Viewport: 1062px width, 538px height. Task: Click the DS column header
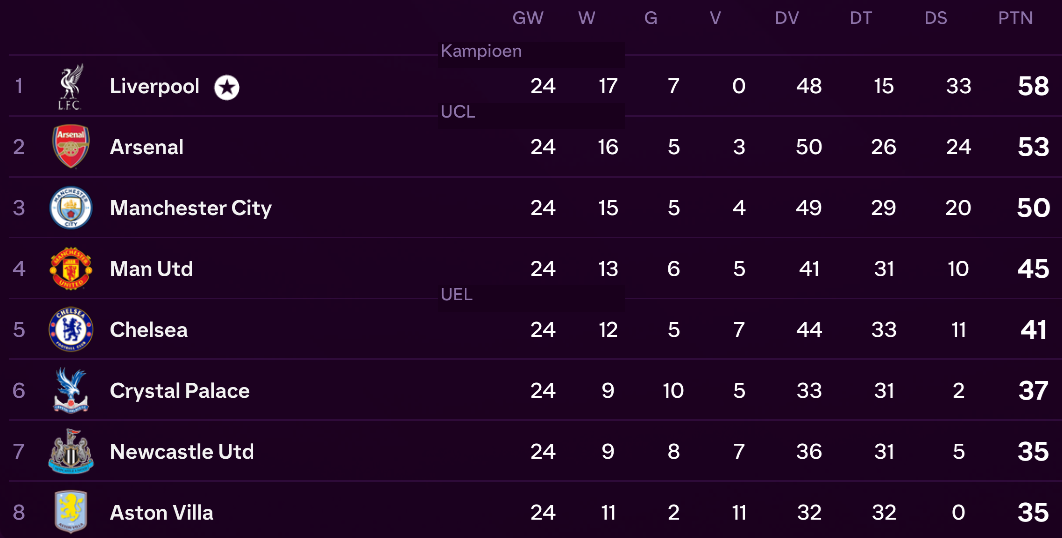[x=935, y=18]
